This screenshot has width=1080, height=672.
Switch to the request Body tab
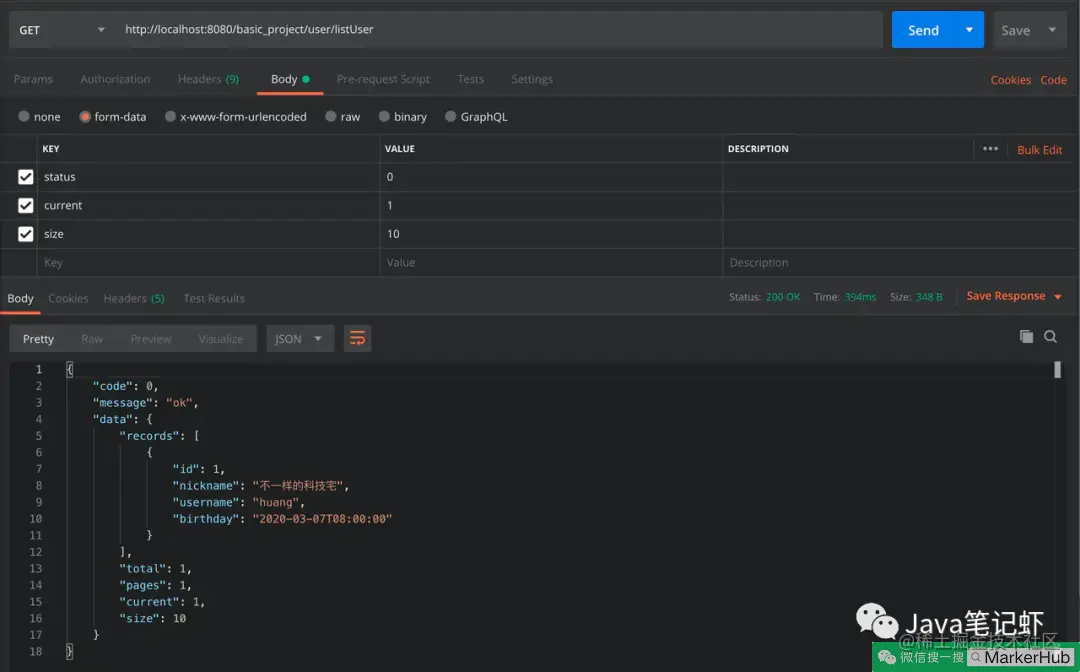pyautogui.click(x=290, y=79)
